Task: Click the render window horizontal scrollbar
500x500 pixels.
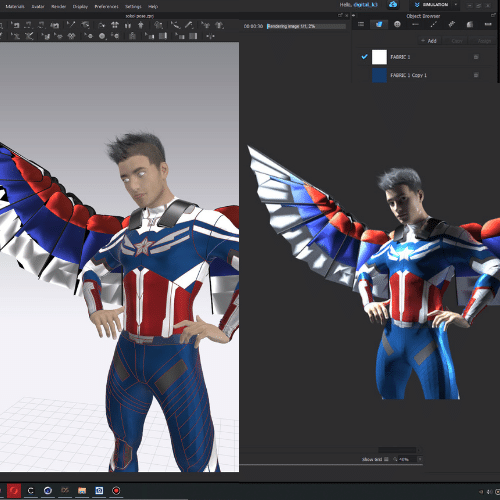Action: [x=397, y=450]
